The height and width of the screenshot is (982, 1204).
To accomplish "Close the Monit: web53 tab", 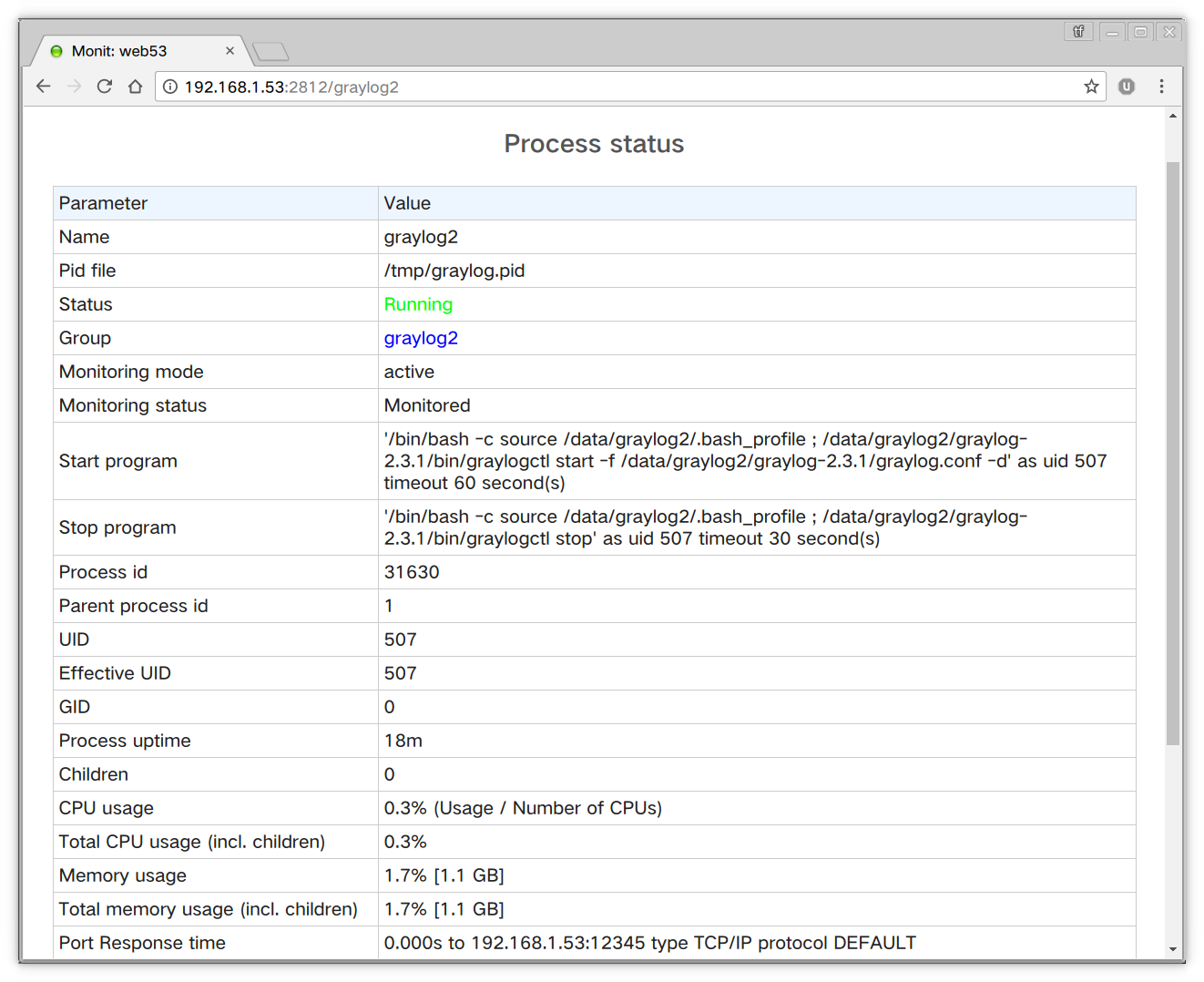I will (230, 51).
